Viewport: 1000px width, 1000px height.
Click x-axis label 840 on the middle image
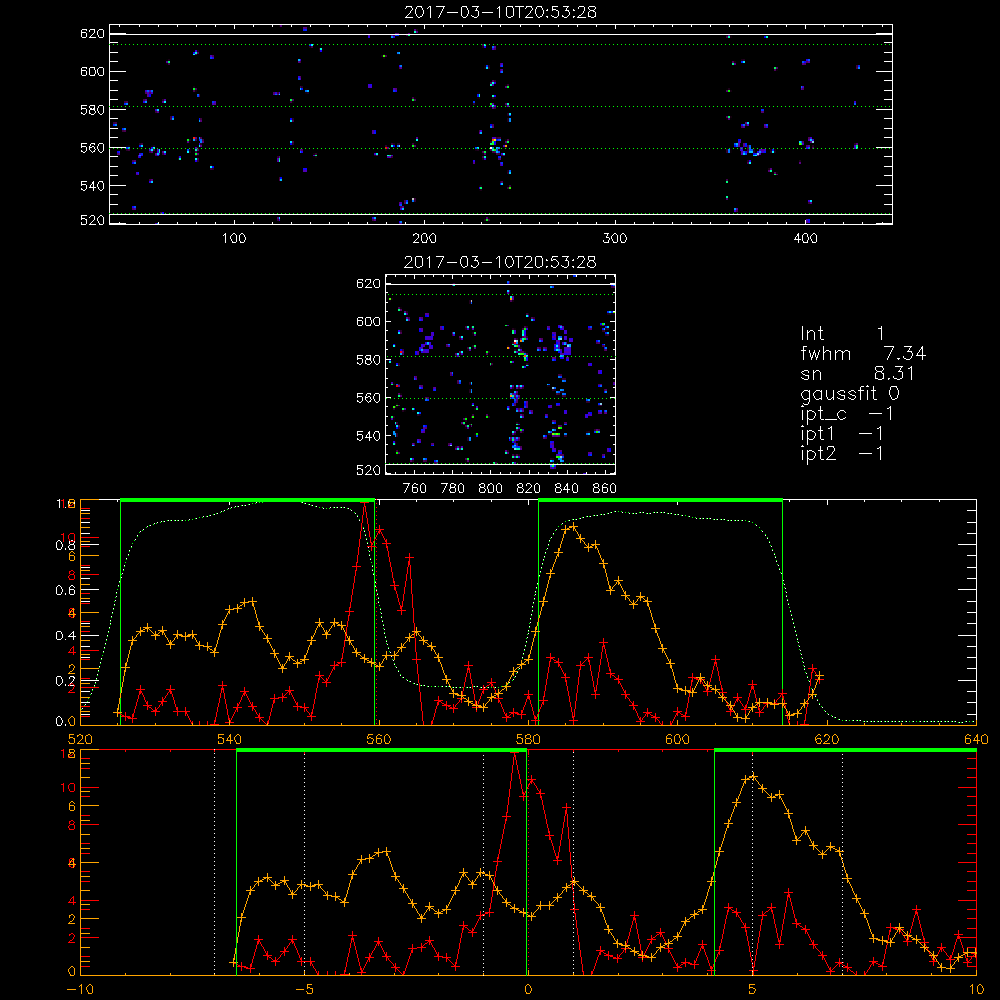[x=566, y=489]
